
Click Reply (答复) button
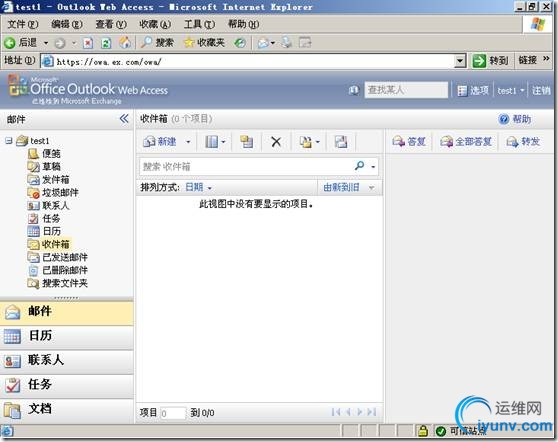(409, 142)
